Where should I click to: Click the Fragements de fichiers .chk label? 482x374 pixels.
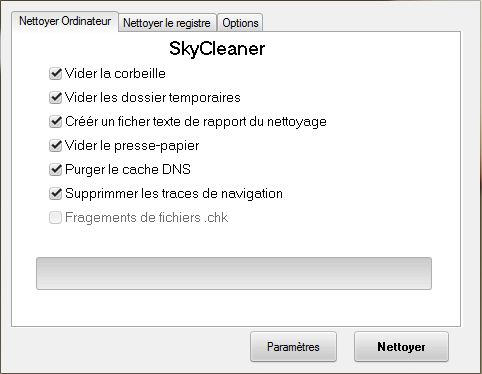coord(146,218)
